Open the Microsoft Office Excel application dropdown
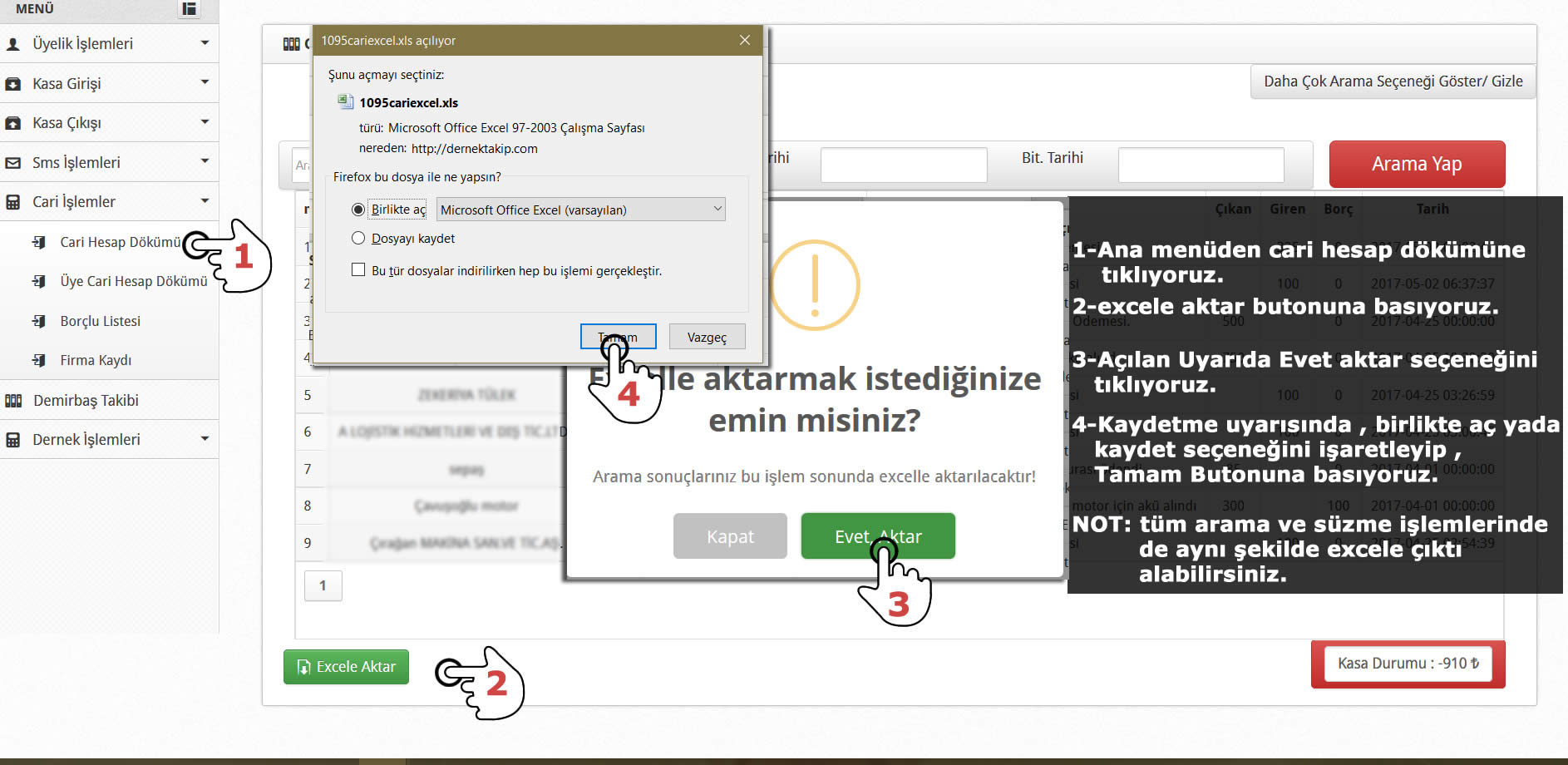 (x=581, y=210)
